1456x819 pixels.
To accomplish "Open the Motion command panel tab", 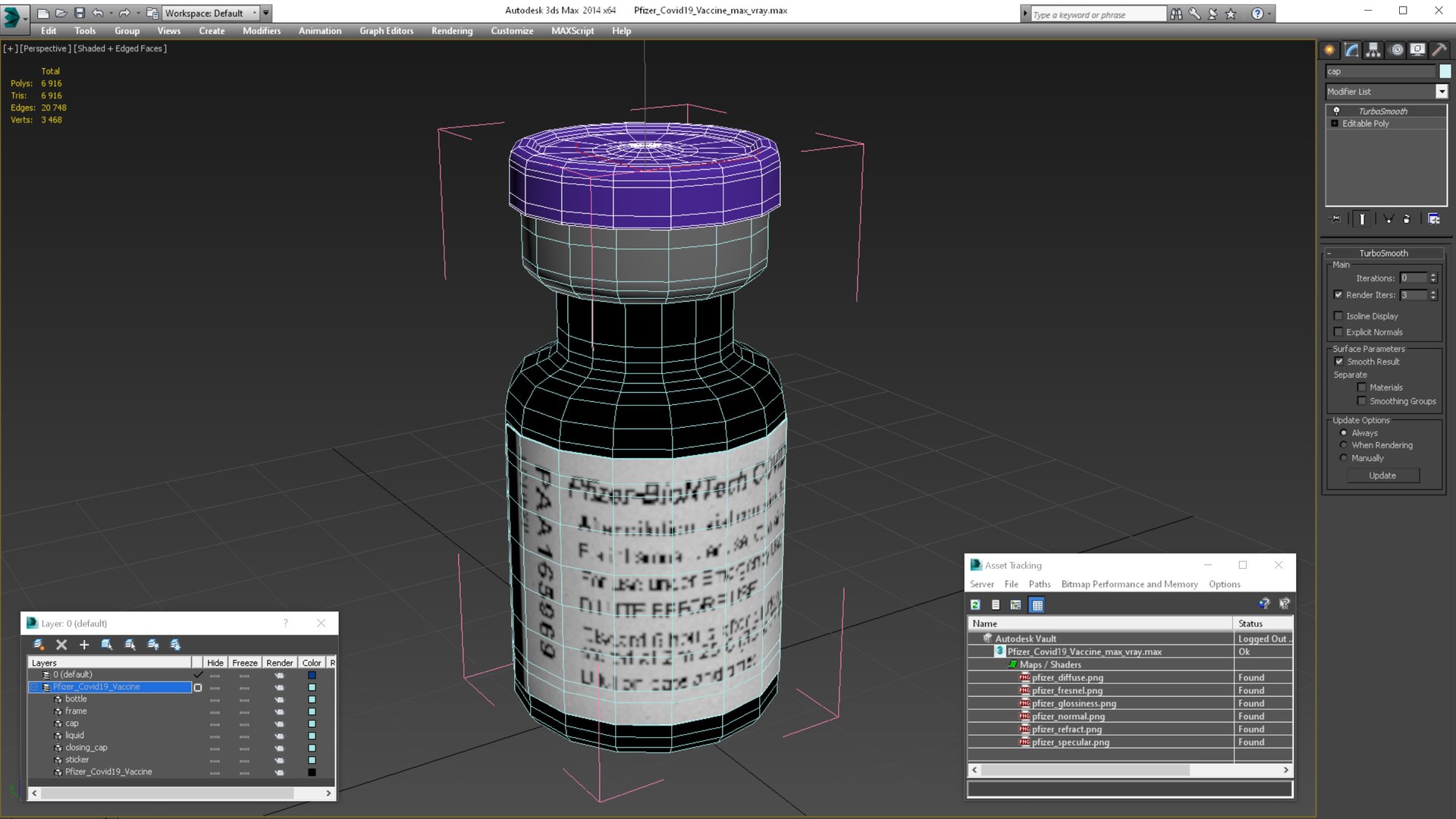I will pyautogui.click(x=1396, y=50).
